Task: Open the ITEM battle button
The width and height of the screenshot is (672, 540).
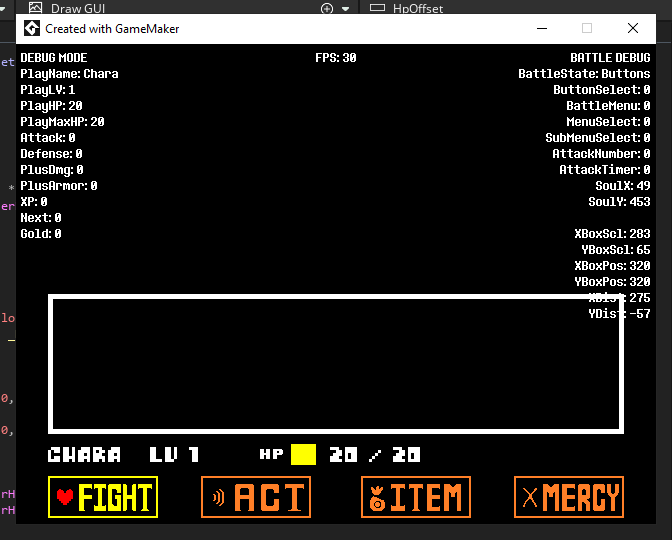Action: [x=416, y=497]
